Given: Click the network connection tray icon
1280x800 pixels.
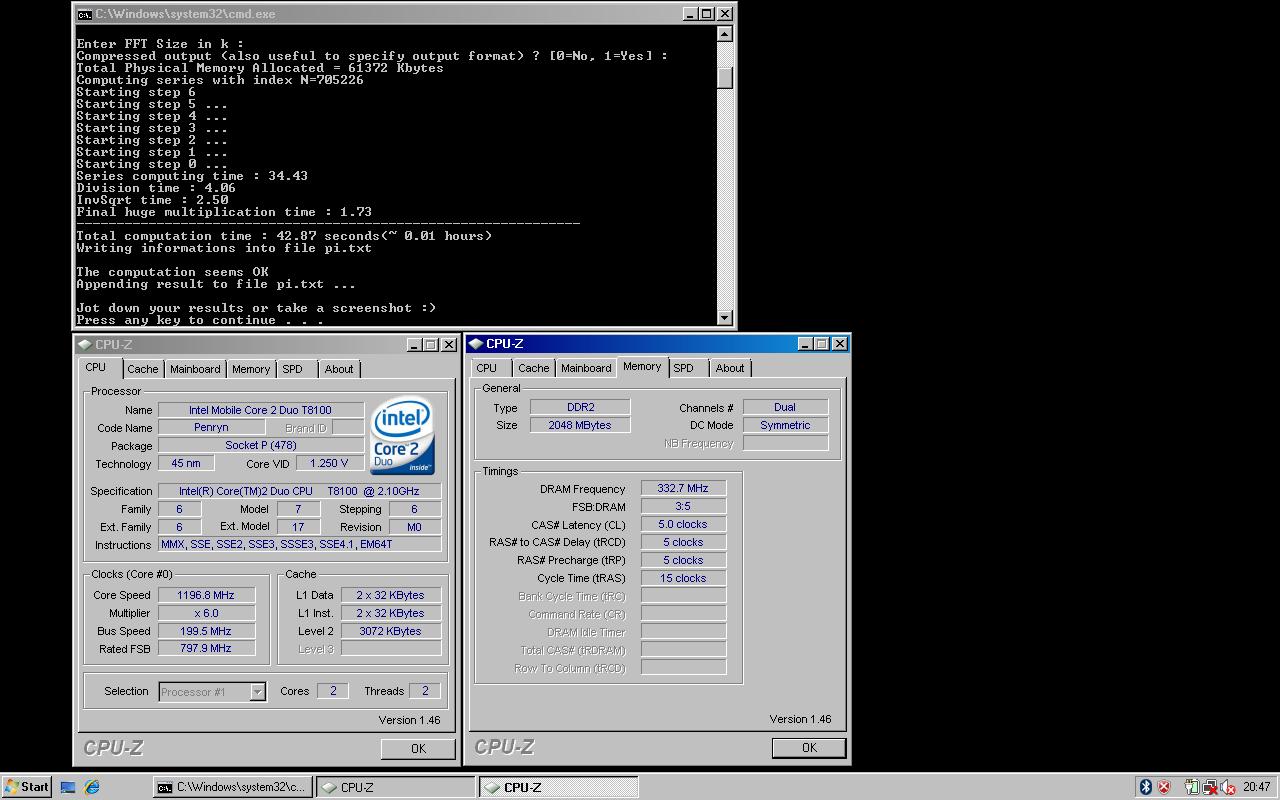Looking at the screenshot, I should pyautogui.click(x=1210, y=787).
